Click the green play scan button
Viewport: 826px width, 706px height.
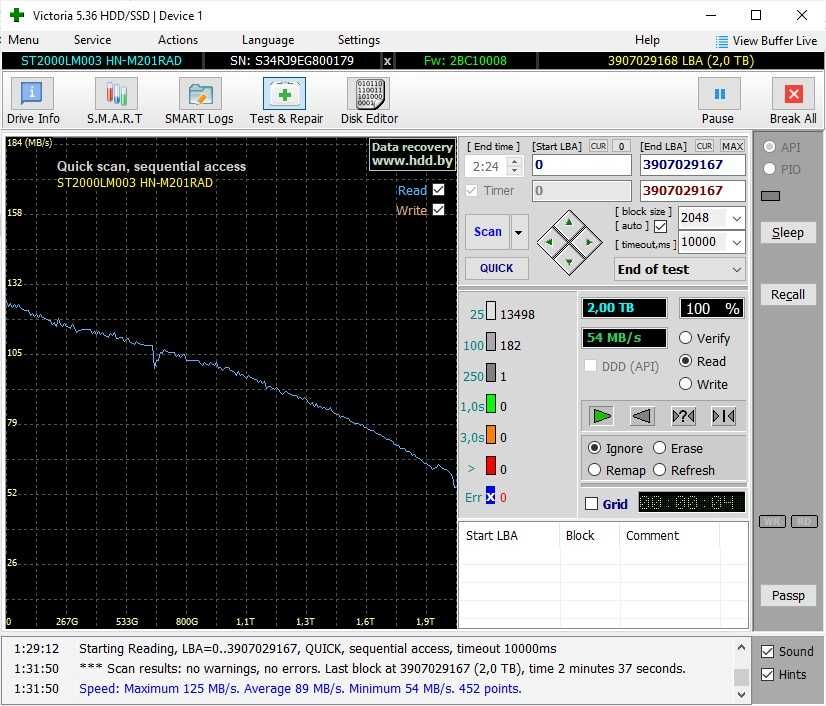pos(601,416)
